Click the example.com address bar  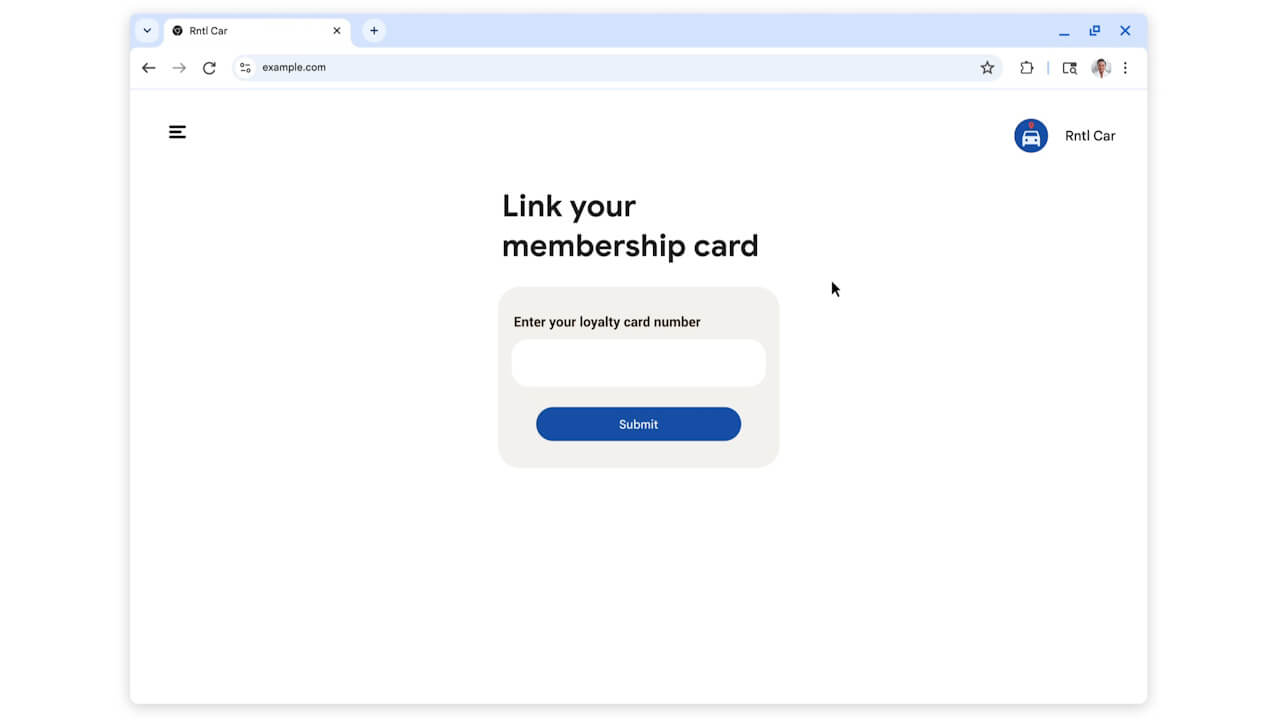[600, 68]
